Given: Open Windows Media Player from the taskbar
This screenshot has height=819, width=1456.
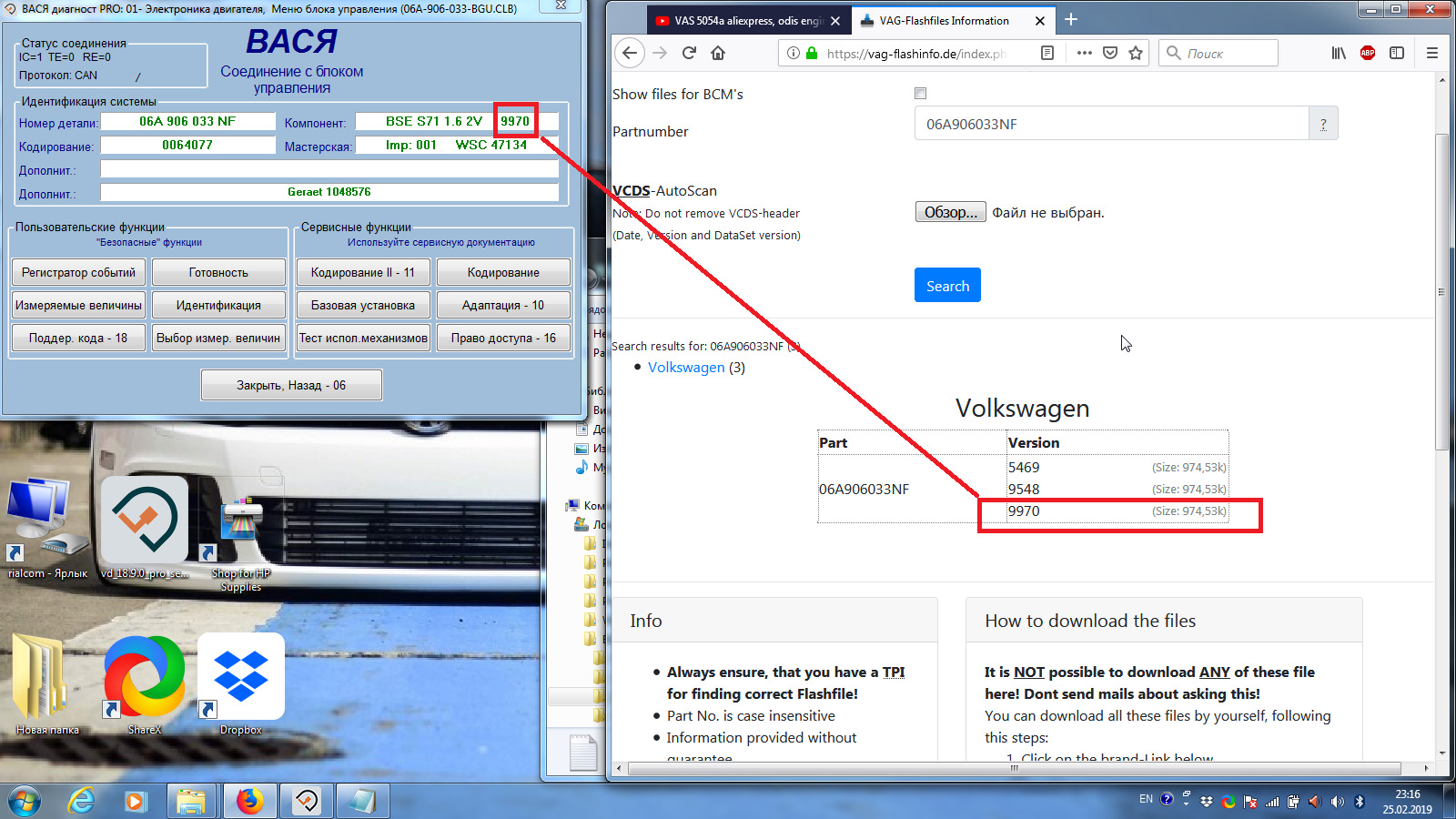Looking at the screenshot, I should coord(136,801).
